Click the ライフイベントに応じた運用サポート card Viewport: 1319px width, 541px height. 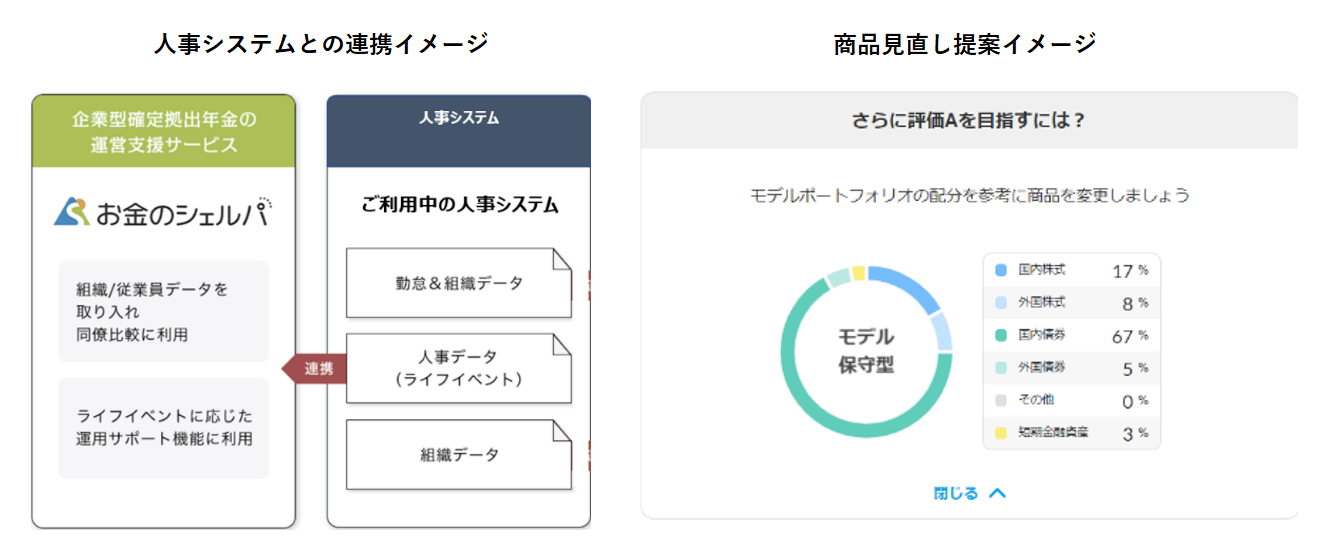point(164,427)
